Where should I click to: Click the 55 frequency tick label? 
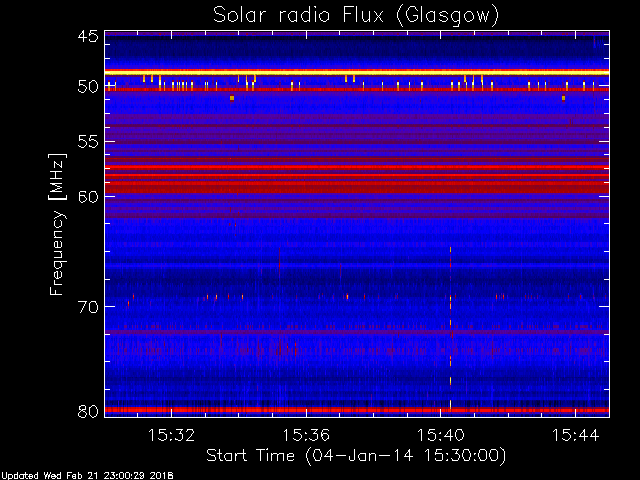pos(88,142)
